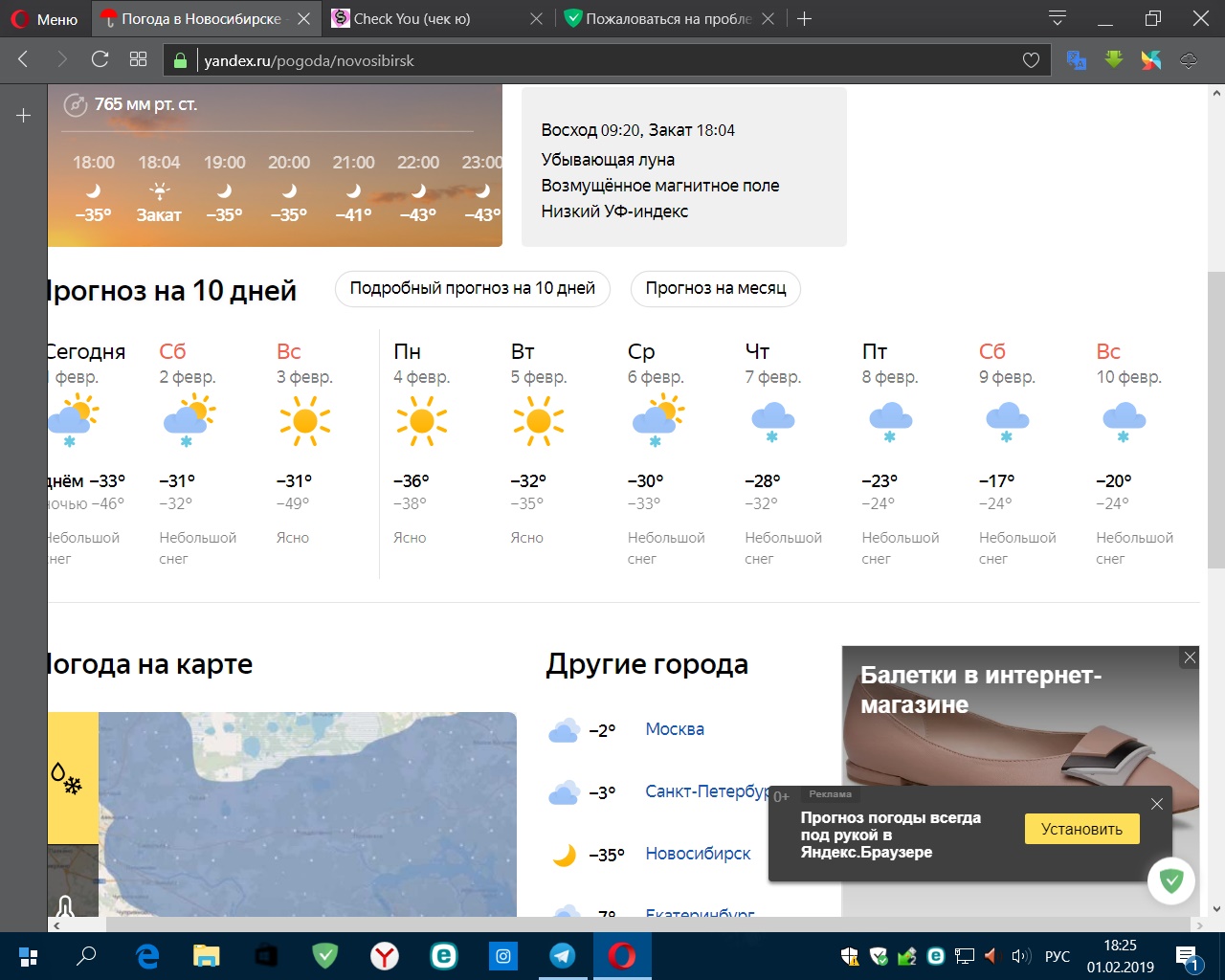Open the colorful pinwheel extension icon
Image resolution: width=1225 pixels, height=980 pixels.
coord(1150,60)
